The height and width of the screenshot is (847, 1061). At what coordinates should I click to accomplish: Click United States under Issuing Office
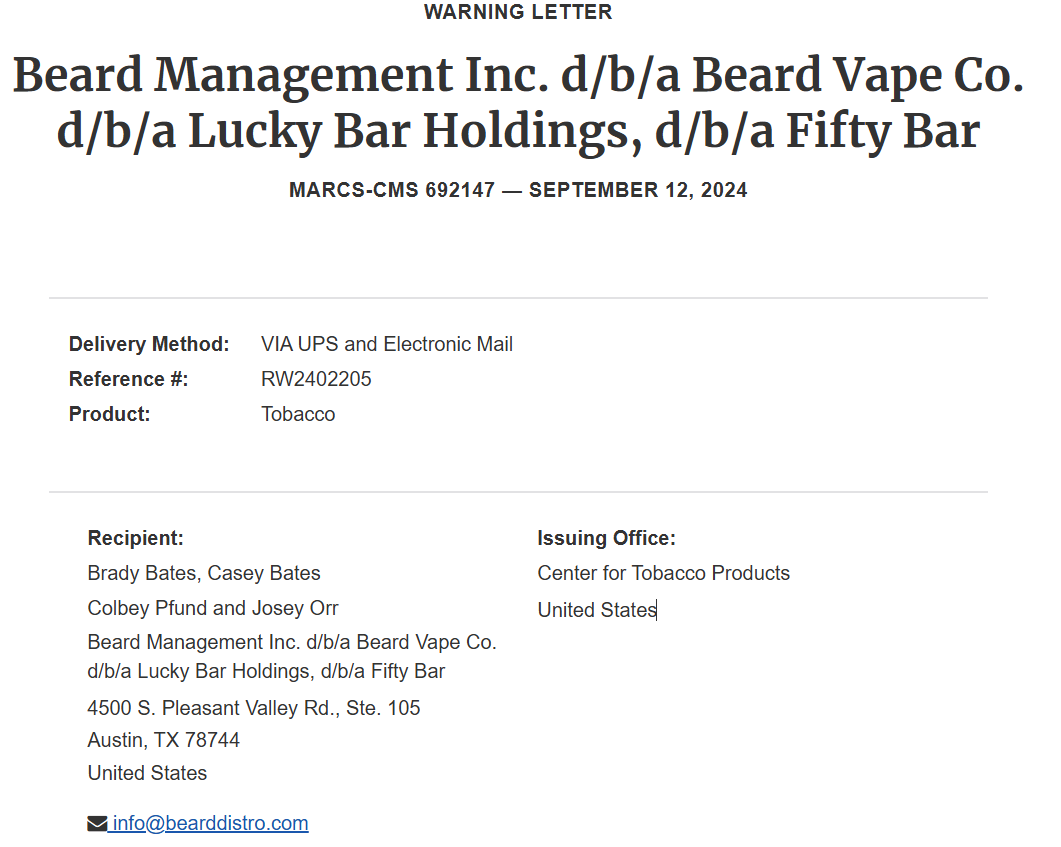(x=597, y=610)
